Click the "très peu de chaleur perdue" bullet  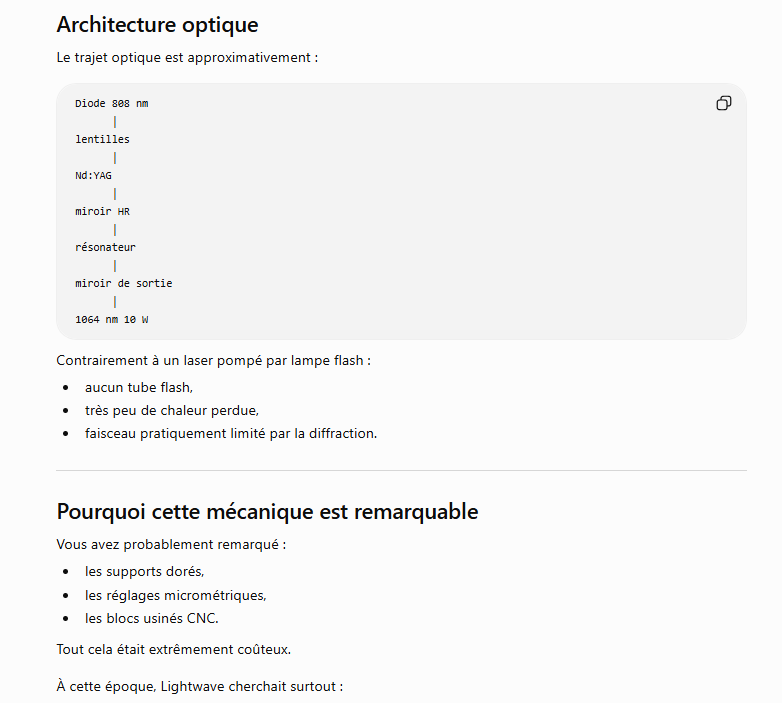pos(172,410)
